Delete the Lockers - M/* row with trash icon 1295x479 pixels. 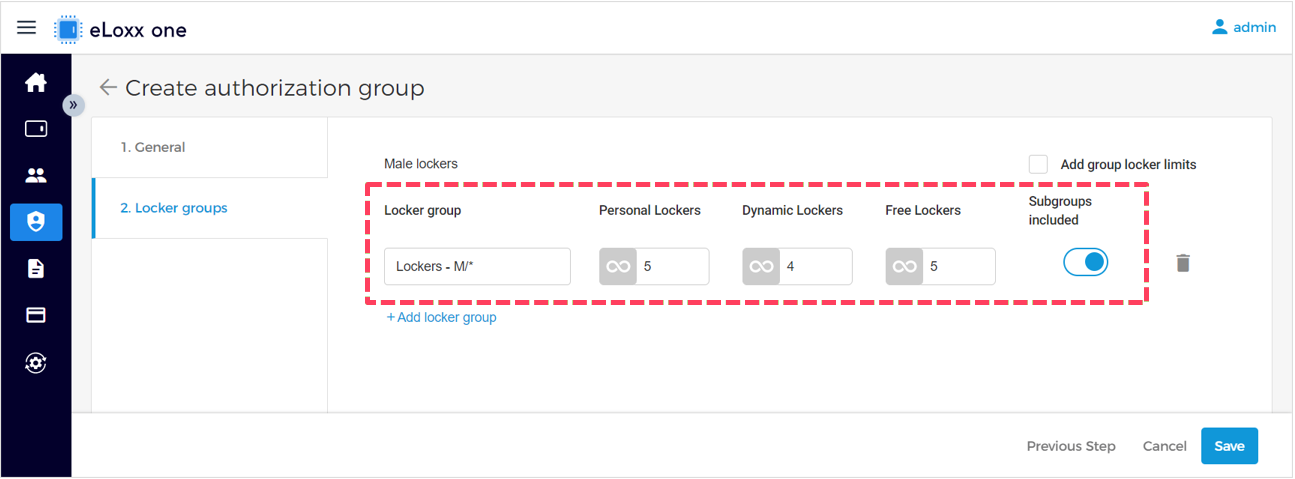pyautogui.click(x=1183, y=263)
